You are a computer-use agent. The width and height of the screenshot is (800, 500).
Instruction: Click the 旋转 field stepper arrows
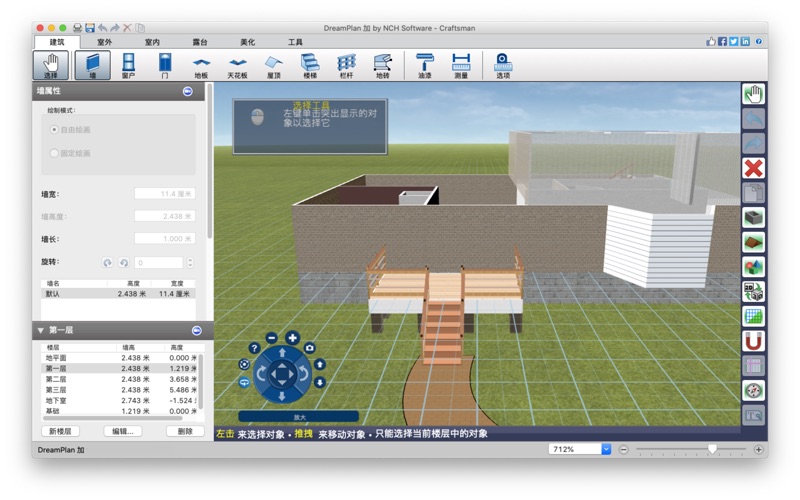click(x=189, y=263)
